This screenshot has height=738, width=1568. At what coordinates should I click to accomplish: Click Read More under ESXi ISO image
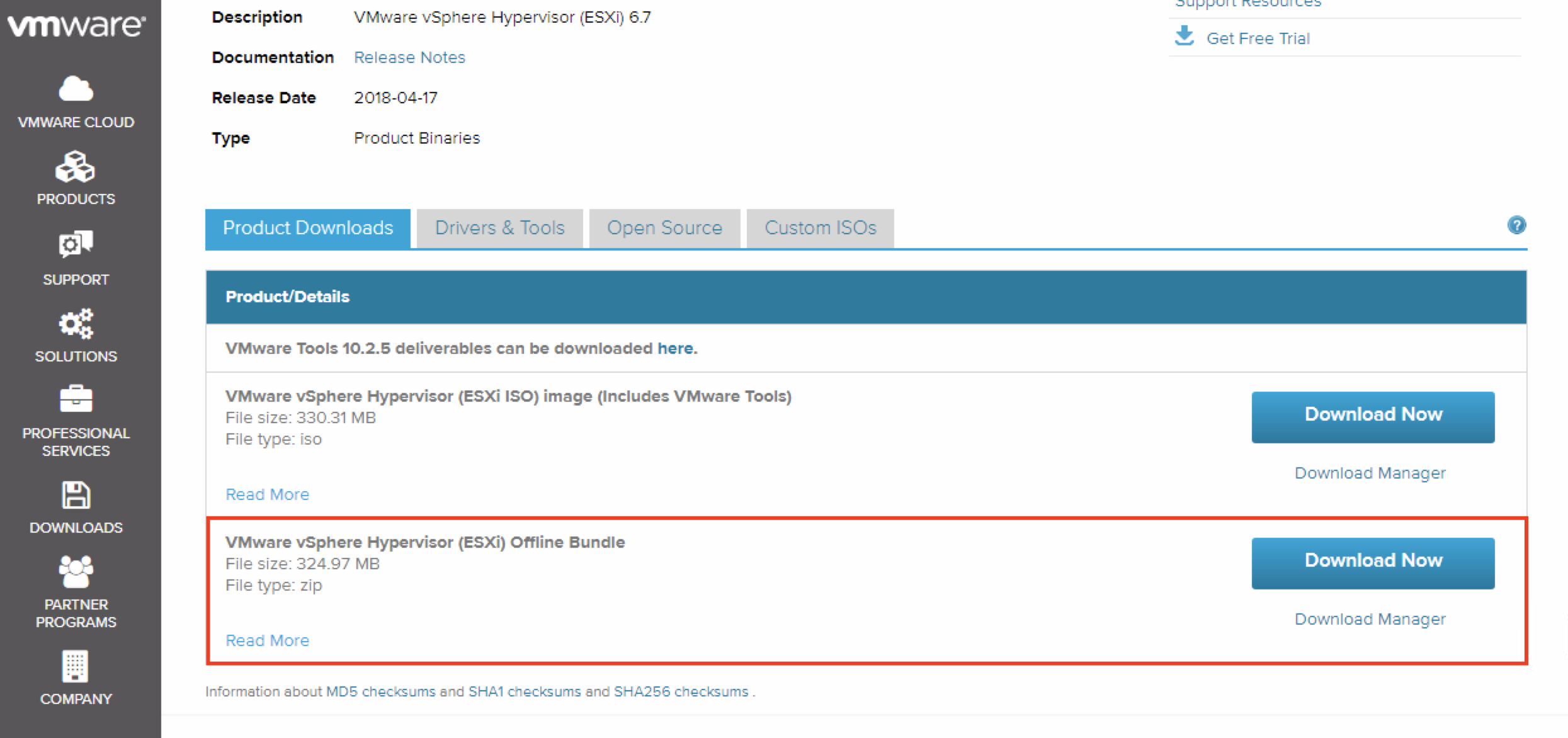pos(268,494)
